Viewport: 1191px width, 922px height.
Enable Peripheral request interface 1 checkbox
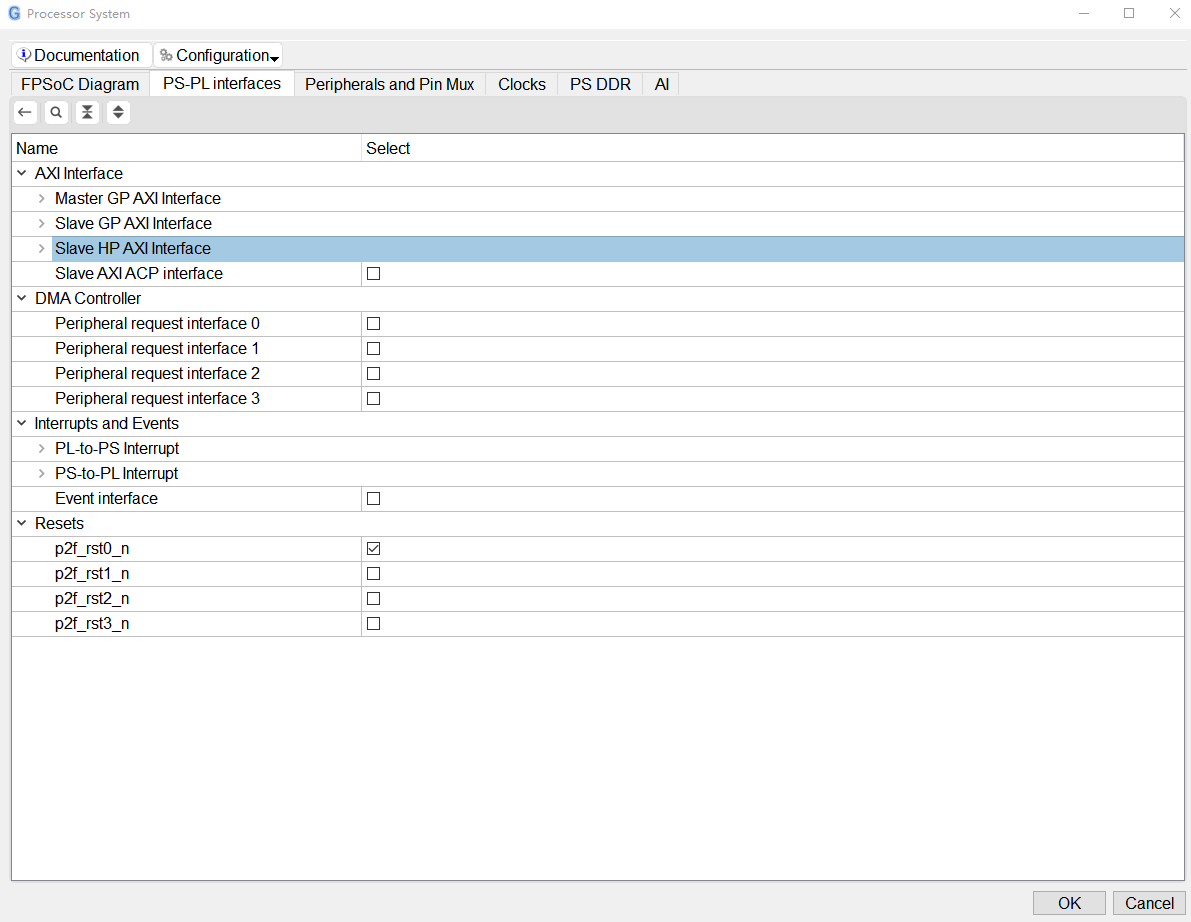[x=374, y=349]
